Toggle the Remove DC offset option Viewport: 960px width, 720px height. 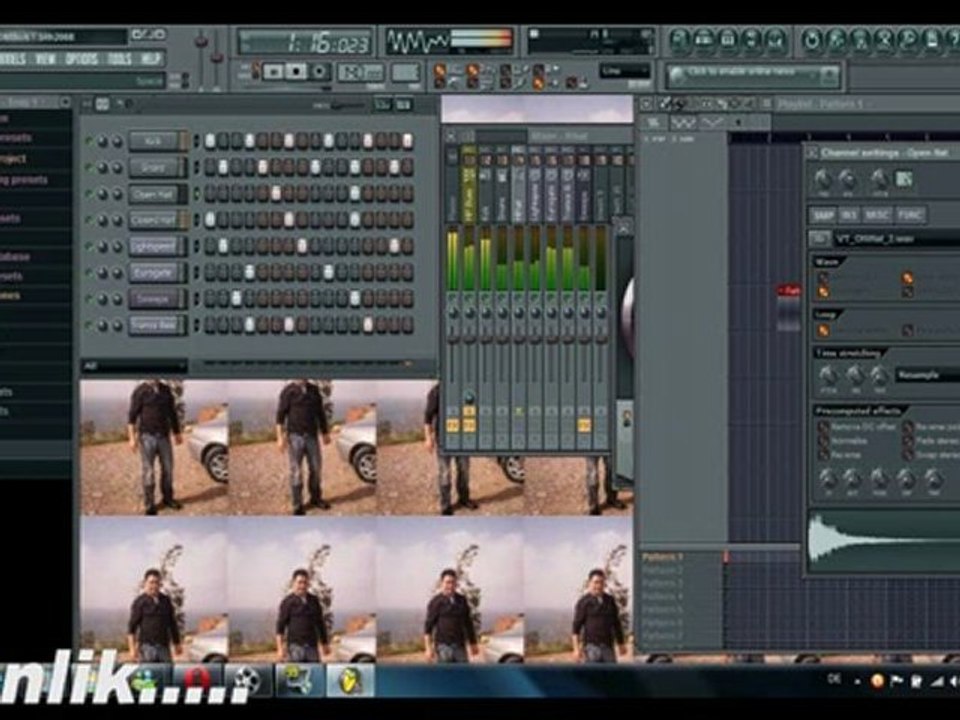tap(825, 425)
